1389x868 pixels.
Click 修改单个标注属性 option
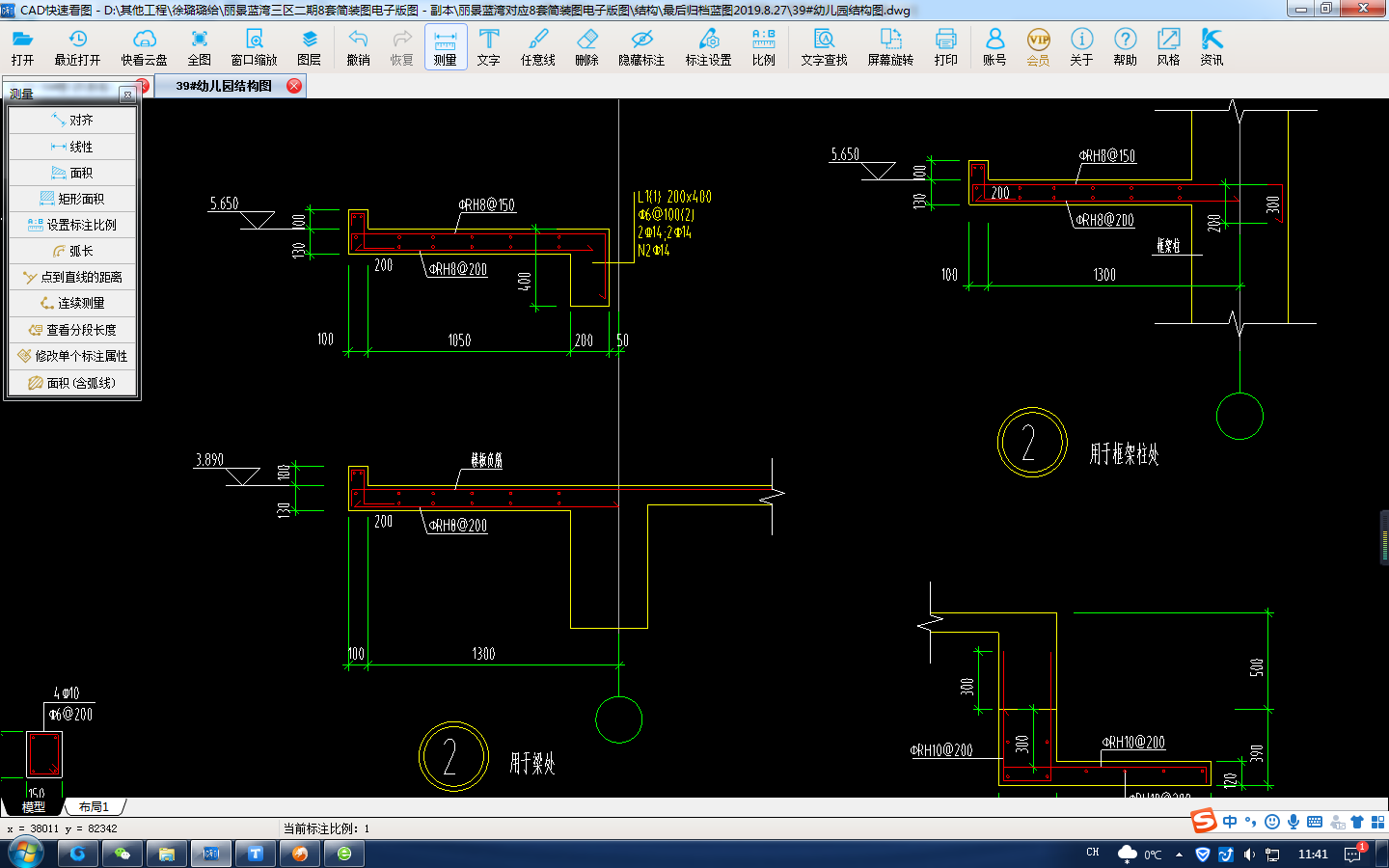tap(72, 356)
